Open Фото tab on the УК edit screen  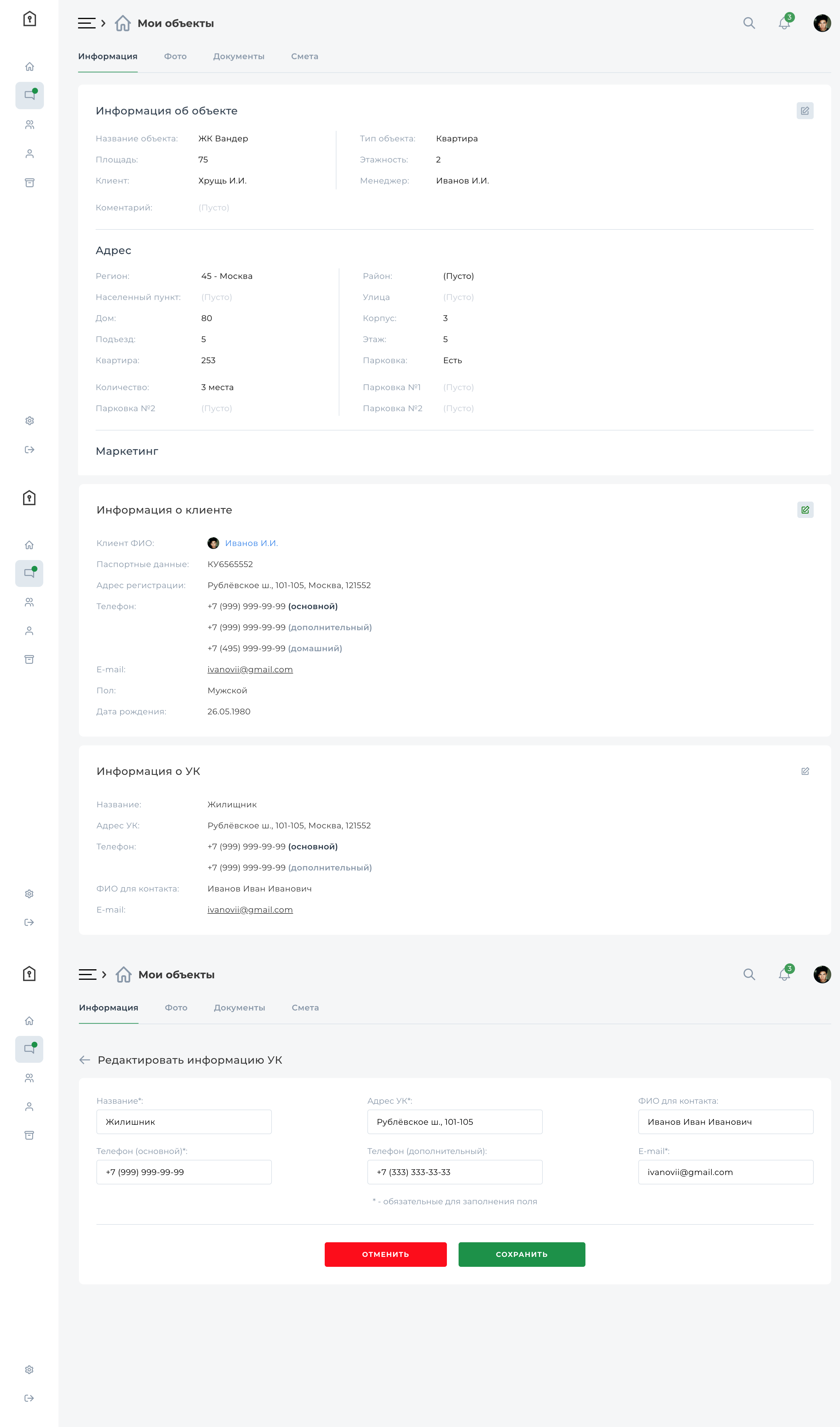pyautogui.click(x=176, y=1008)
